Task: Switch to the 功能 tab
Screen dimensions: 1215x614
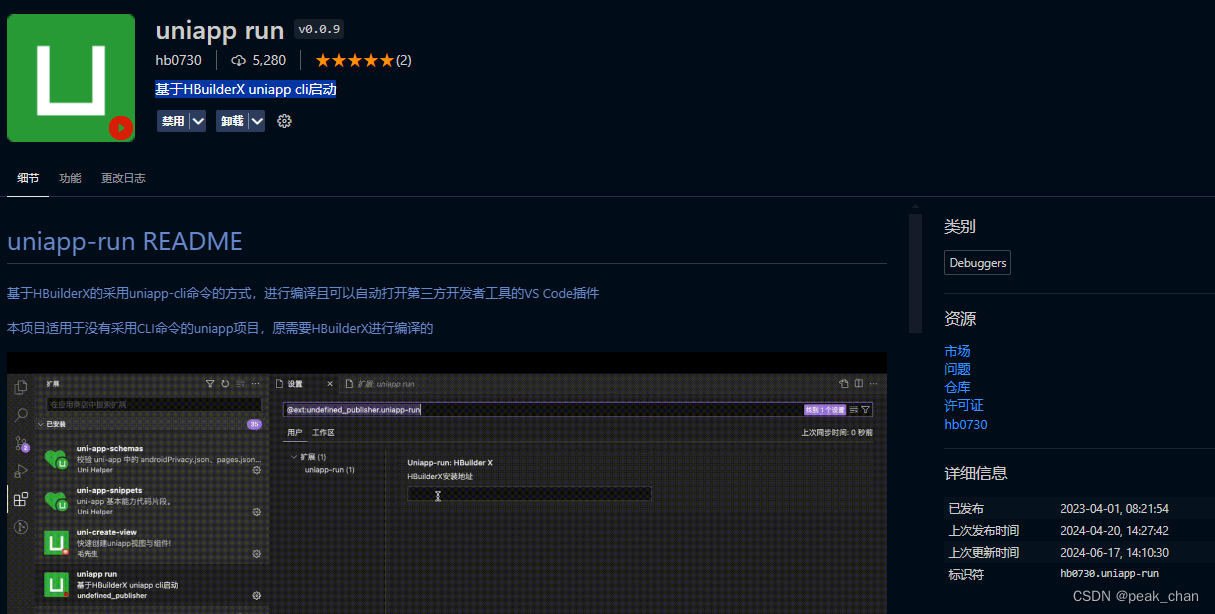Action: coord(69,177)
